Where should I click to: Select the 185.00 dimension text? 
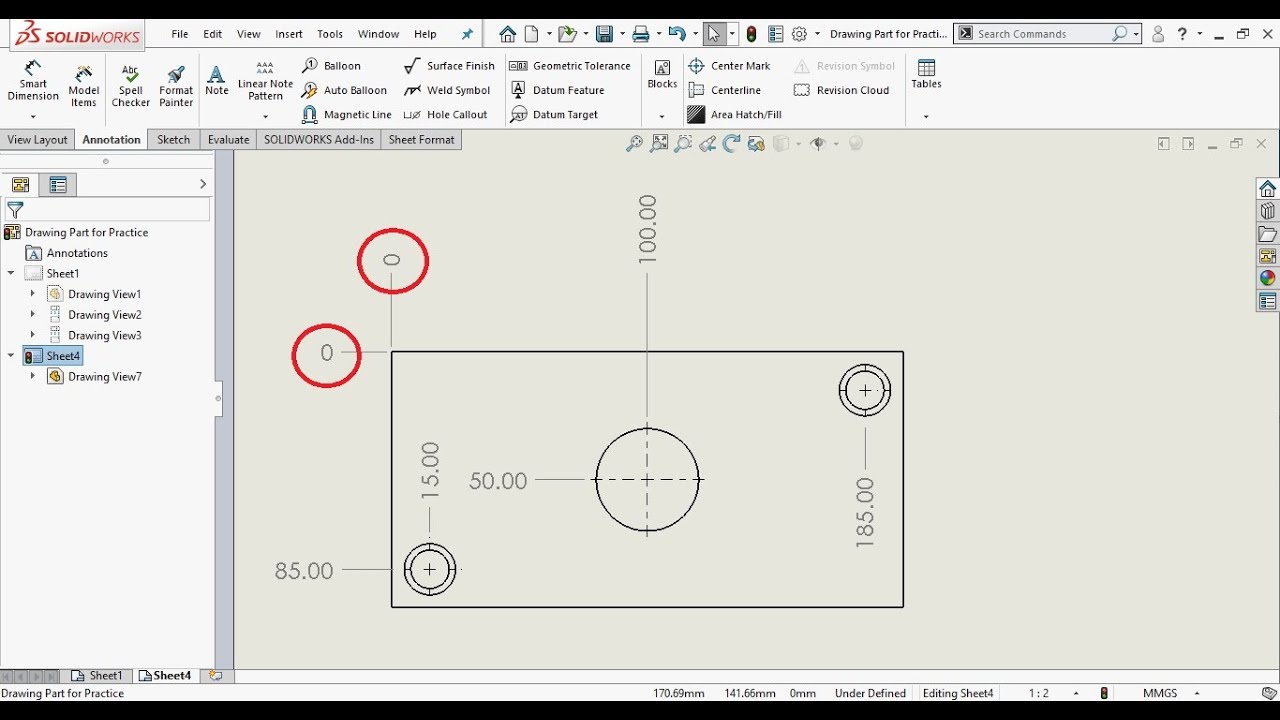(x=865, y=513)
